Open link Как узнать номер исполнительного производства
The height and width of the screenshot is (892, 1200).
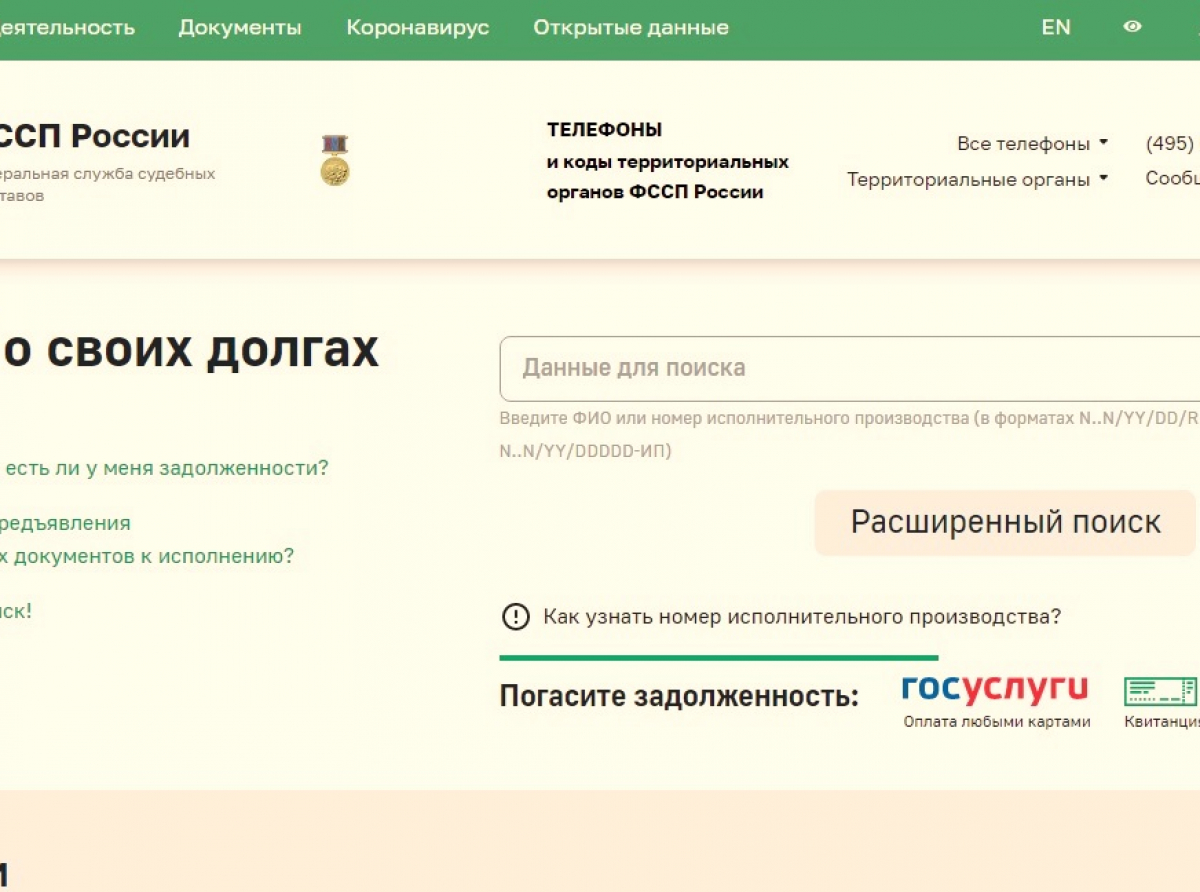pos(800,617)
